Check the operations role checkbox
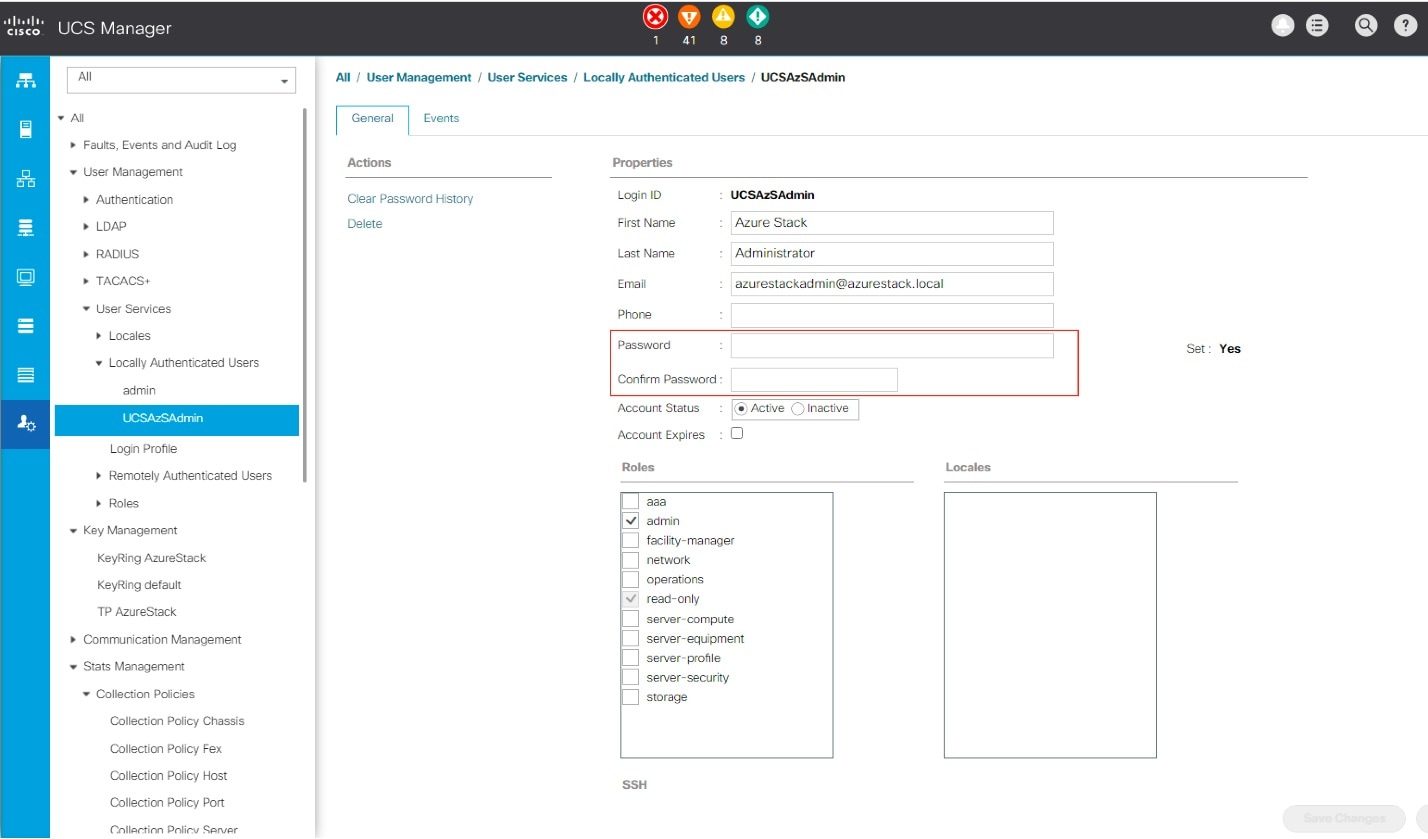 point(630,579)
